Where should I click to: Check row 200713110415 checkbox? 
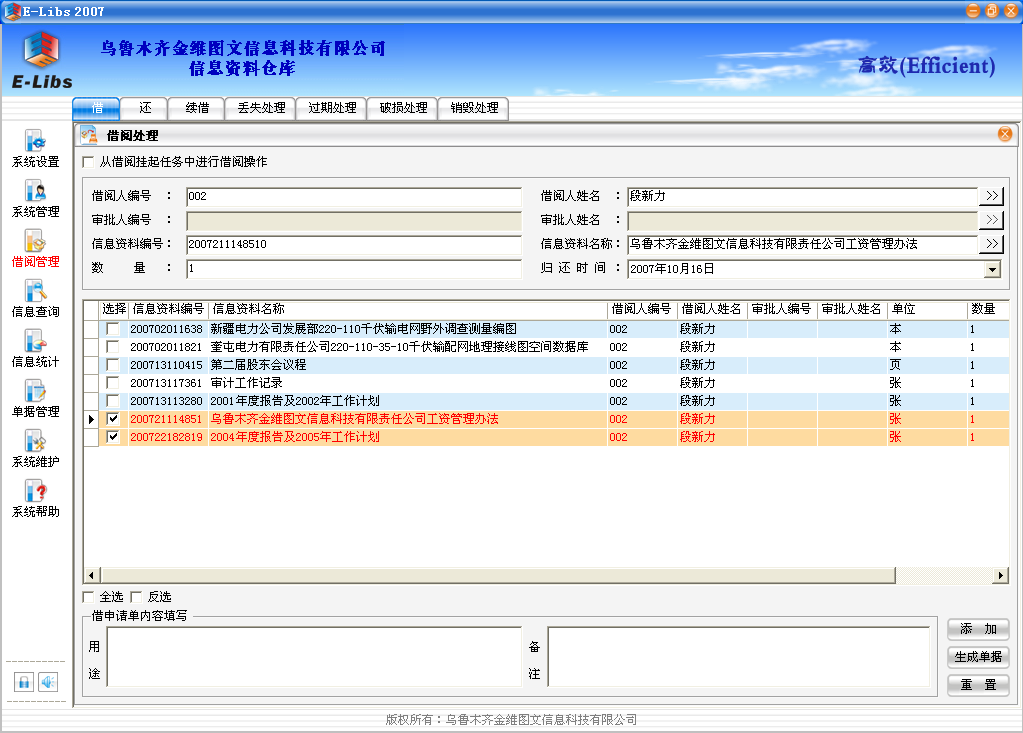113,365
